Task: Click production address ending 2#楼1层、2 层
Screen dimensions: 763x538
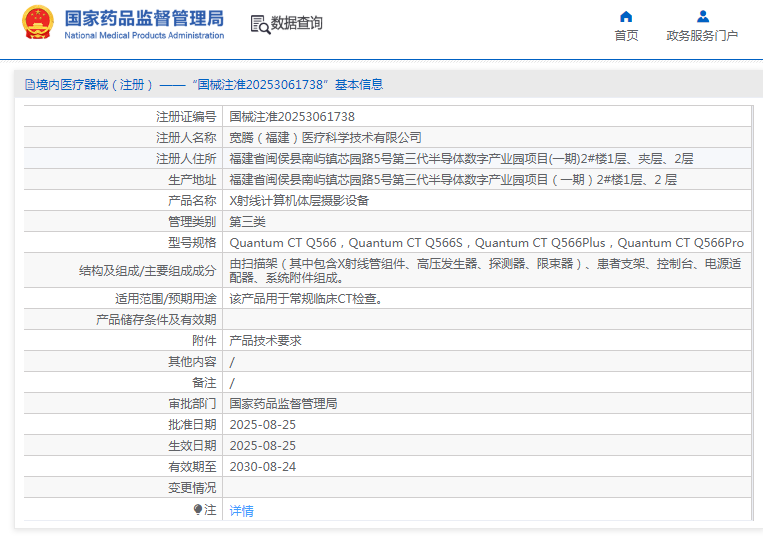Action: [453, 180]
